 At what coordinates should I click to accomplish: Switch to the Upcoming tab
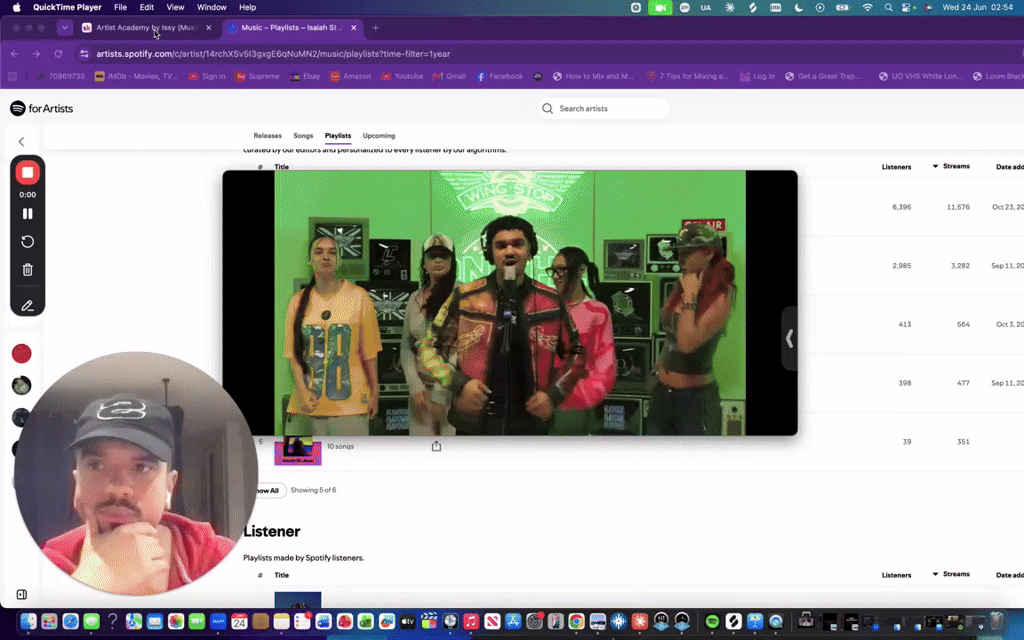(x=379, y=136)
